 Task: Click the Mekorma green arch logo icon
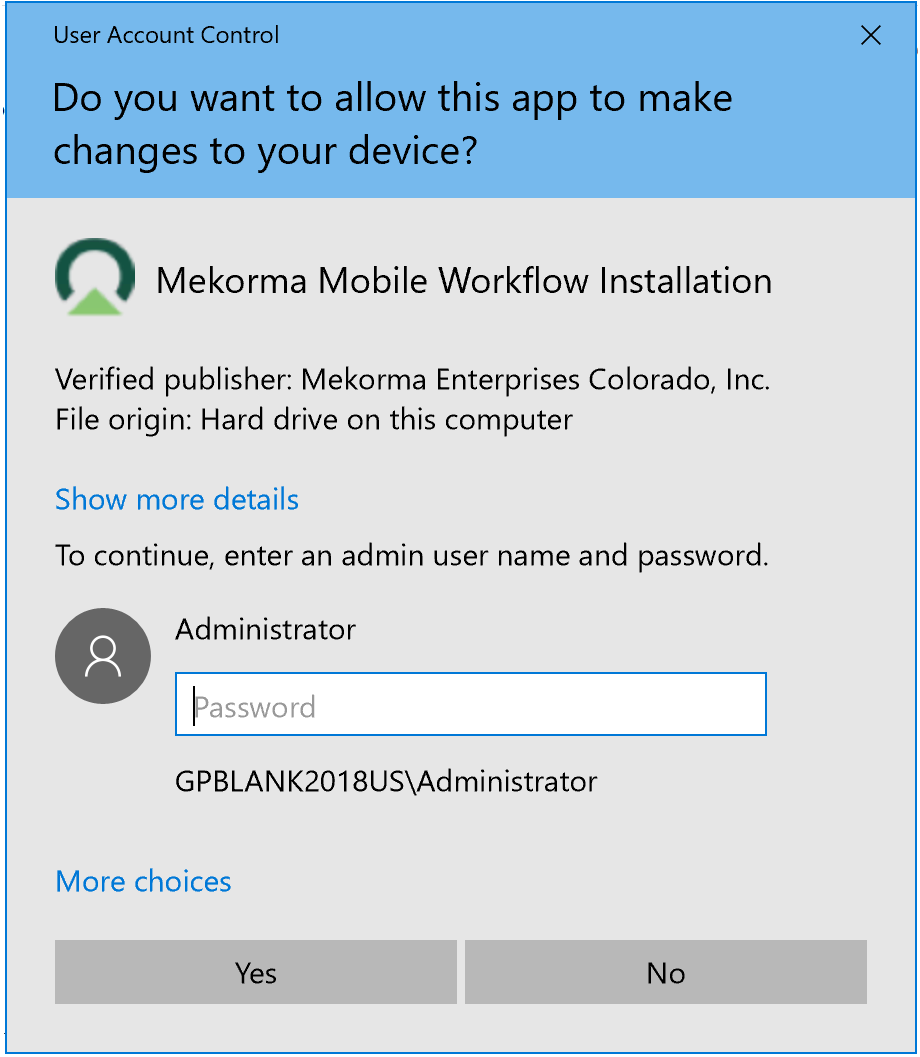click(95, 277)
